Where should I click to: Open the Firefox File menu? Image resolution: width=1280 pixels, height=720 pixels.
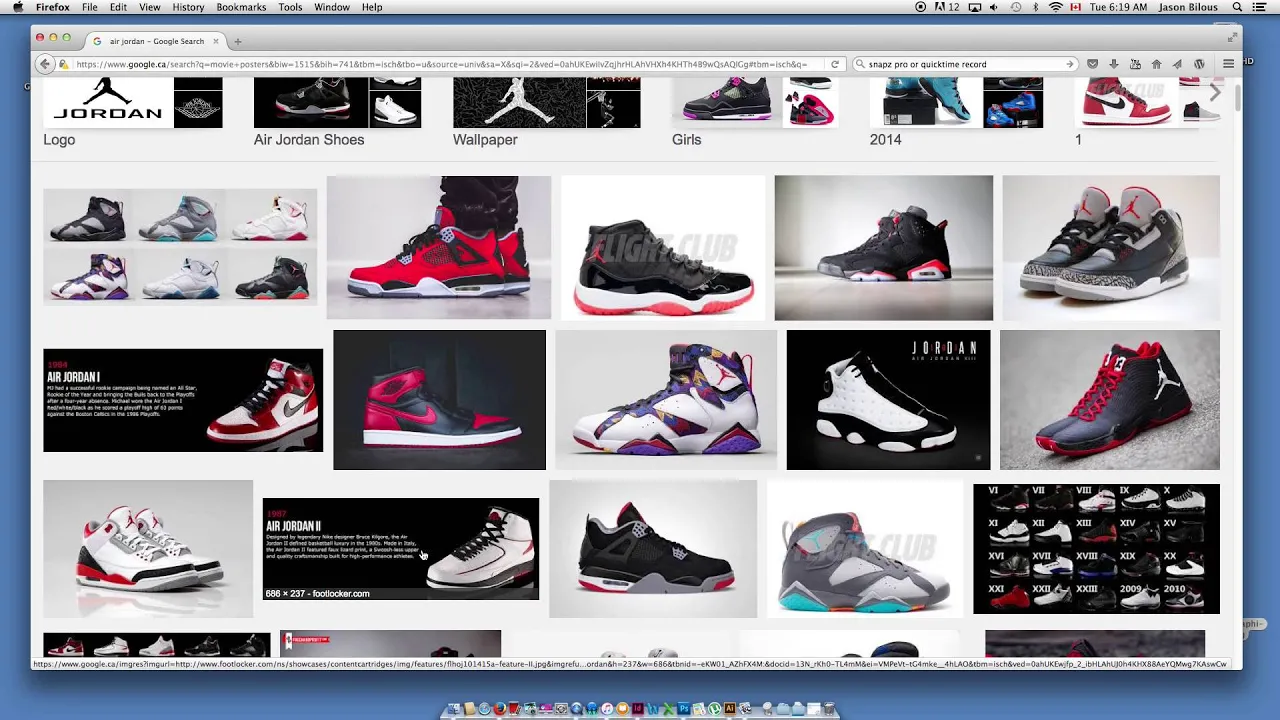pos(90,7)
